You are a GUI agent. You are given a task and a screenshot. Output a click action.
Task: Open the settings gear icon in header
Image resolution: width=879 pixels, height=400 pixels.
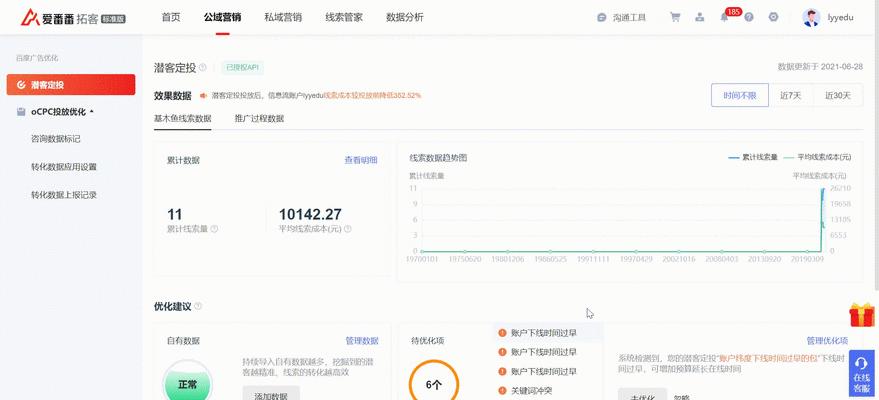coord(773,17)
